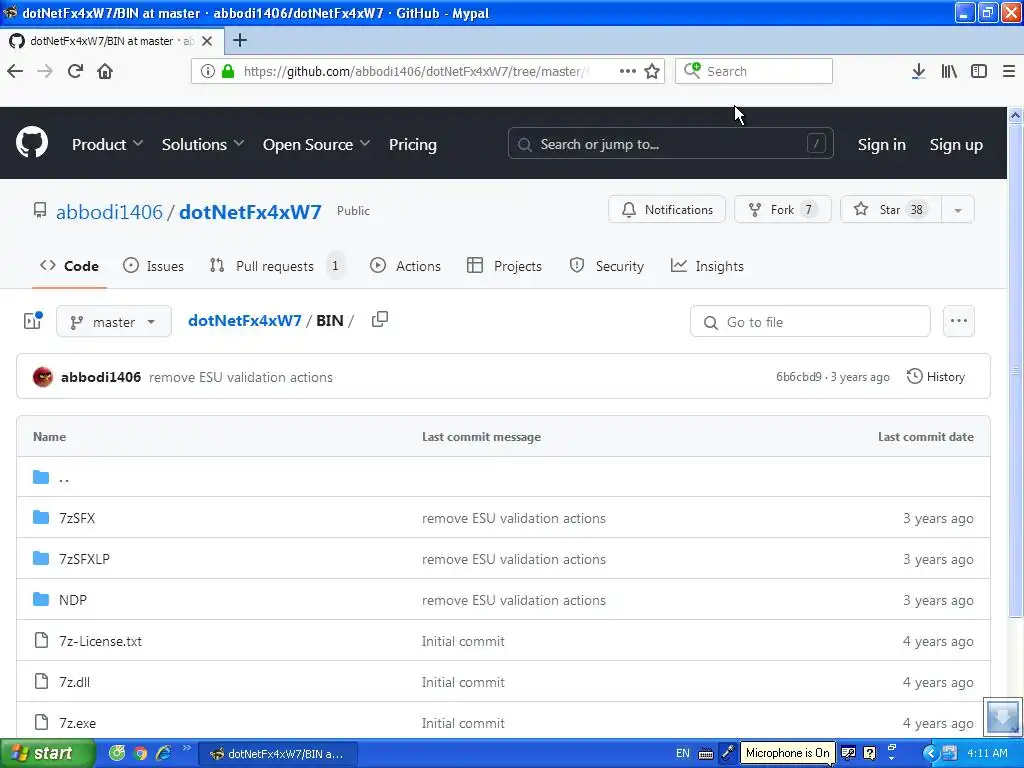Open page actions three-dot menu in URL bar
The image size is (1024, 768).
(x=628, y=71)
